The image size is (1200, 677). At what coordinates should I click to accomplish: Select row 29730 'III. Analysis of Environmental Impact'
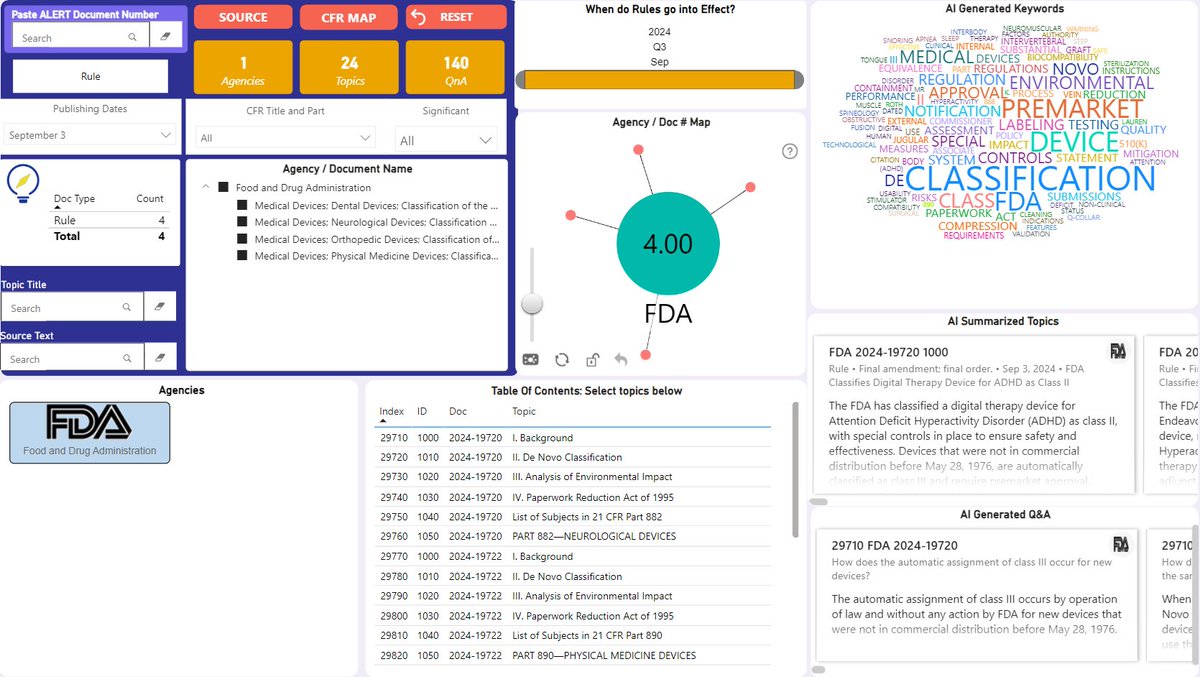(x=574, y=477)
